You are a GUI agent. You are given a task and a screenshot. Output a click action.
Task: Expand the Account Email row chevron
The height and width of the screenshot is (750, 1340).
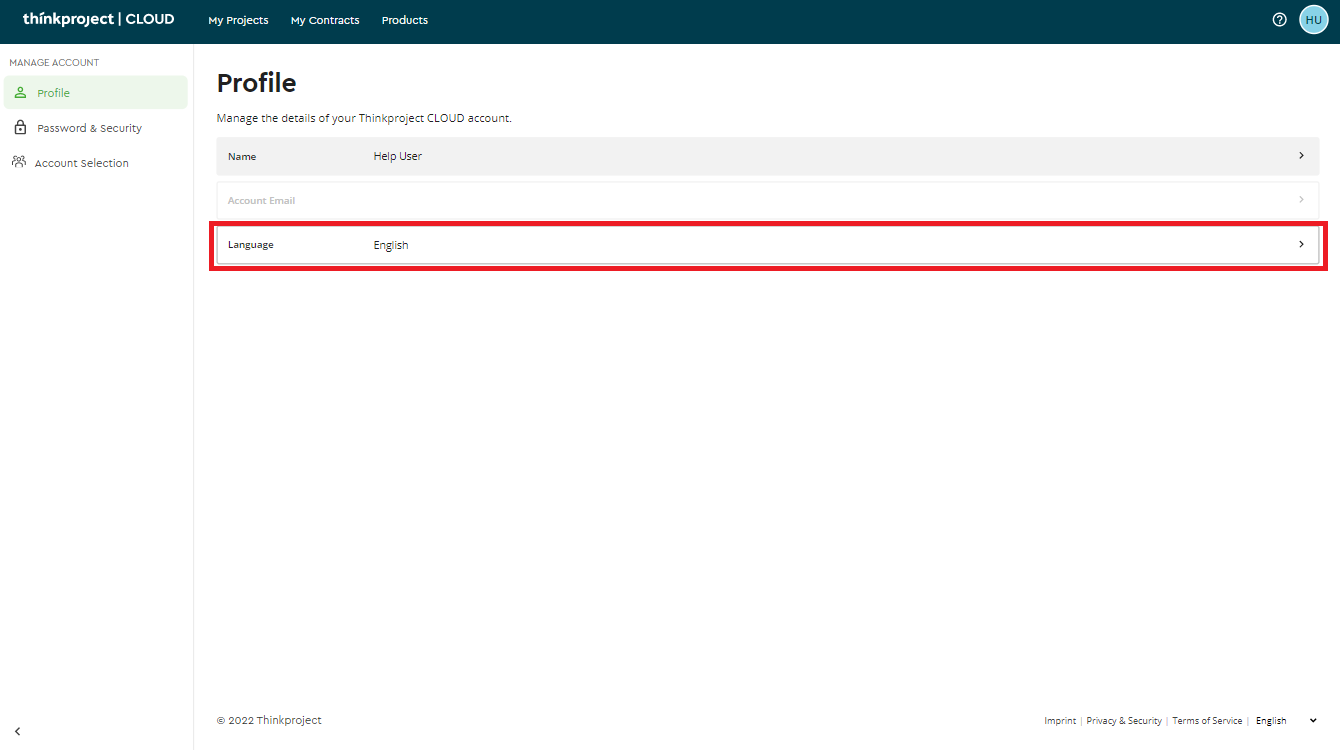click(x=1301, y=200)
